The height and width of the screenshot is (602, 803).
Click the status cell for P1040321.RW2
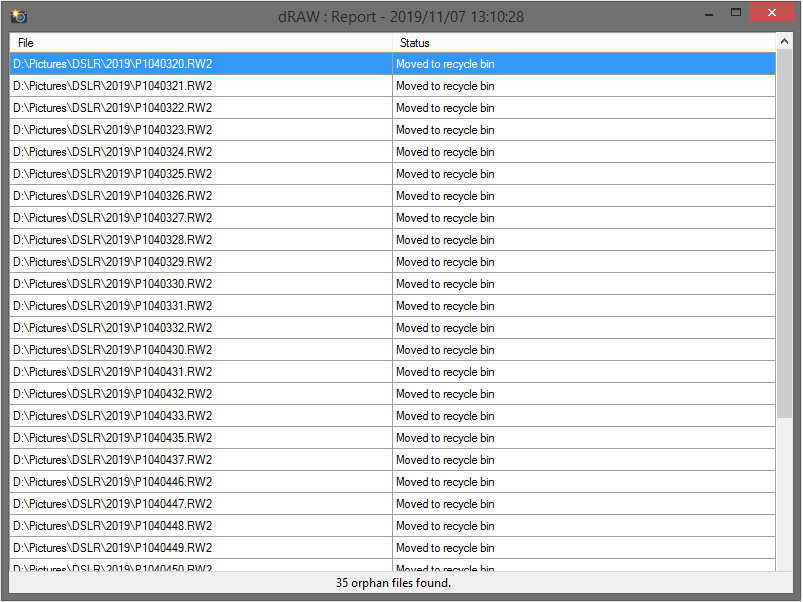pos(584,86)
